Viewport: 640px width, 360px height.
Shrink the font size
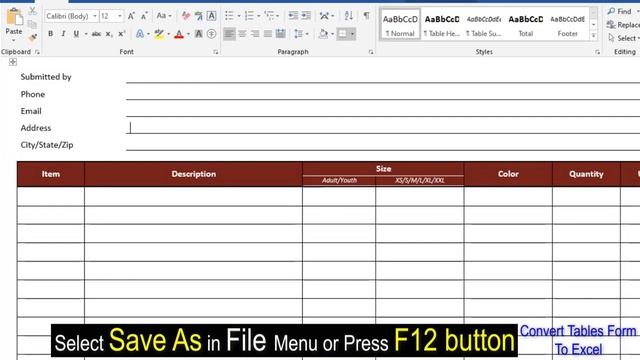tap(144, 16)
